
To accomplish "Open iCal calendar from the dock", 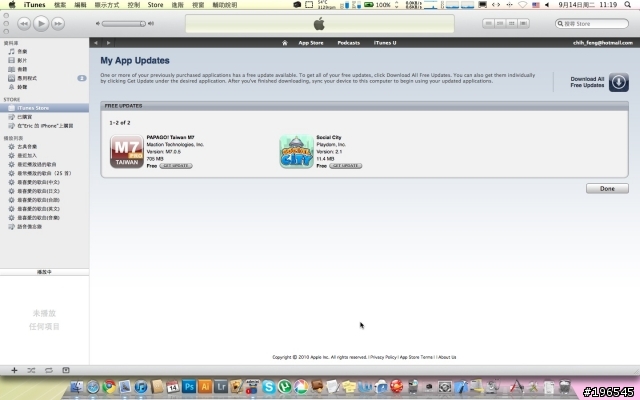I will pyautogui.click(x=173, y=387).
